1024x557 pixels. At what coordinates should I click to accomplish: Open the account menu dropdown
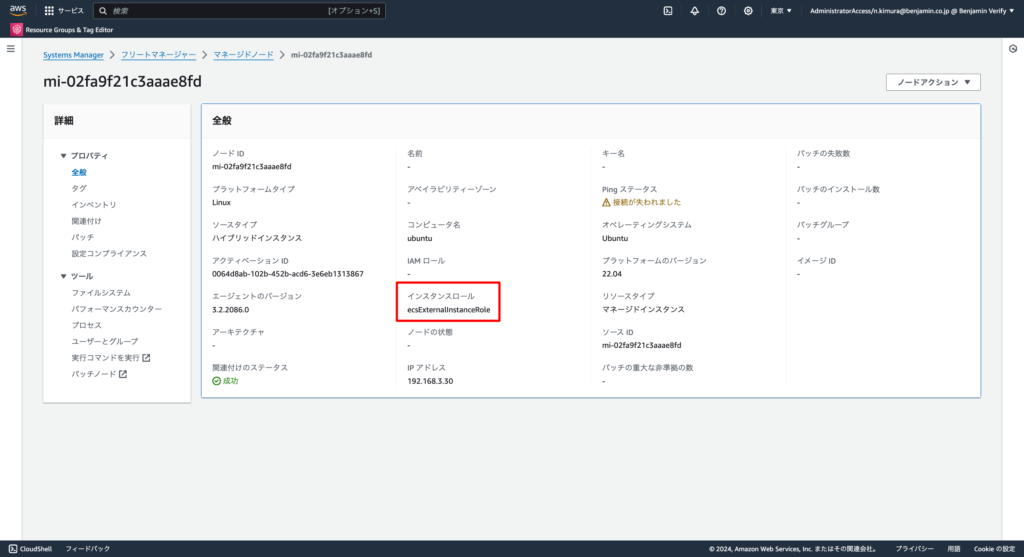[912, 10]
